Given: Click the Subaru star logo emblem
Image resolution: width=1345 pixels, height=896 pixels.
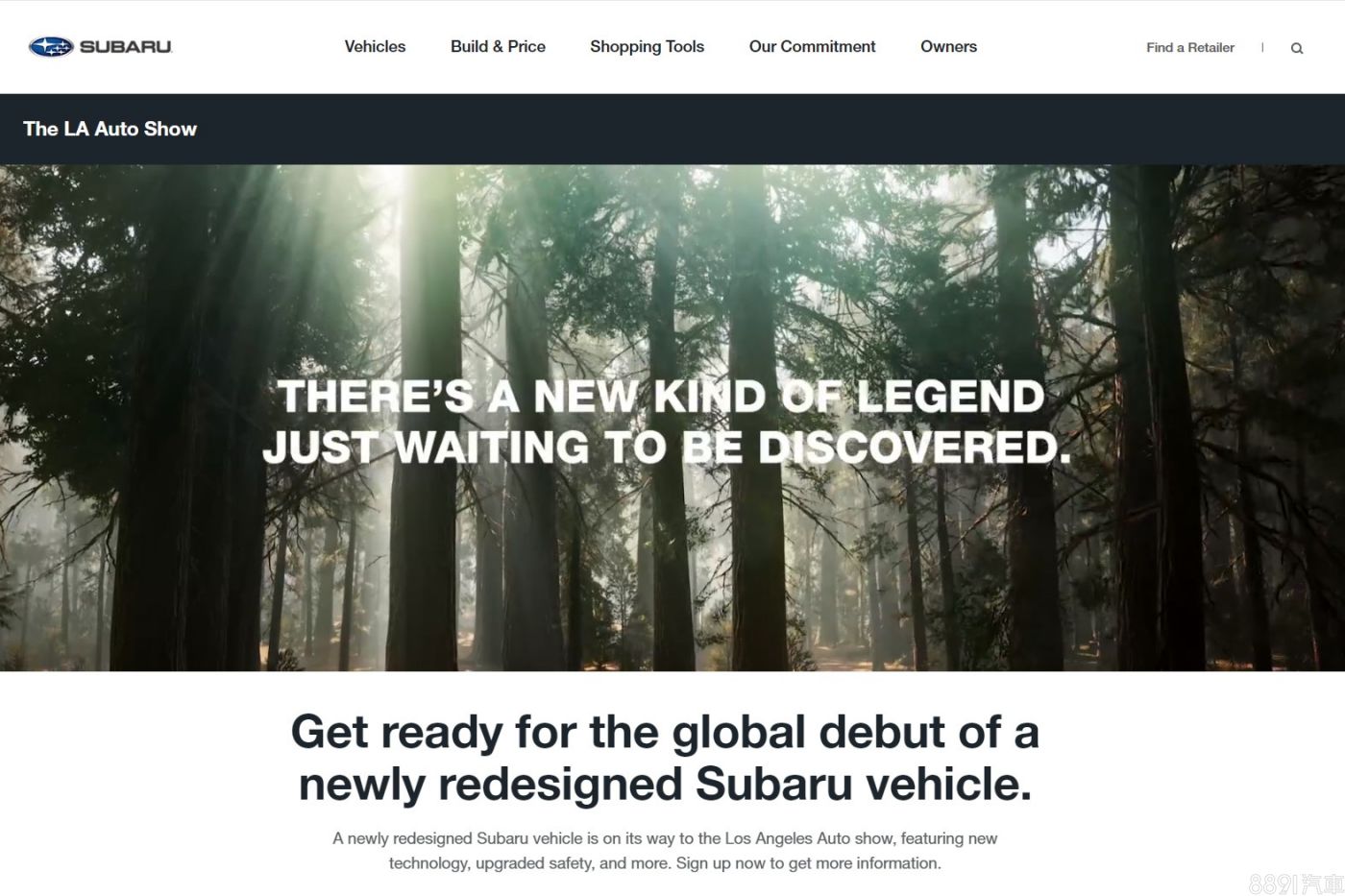Looking at the screenshot, I should point(51,46).
